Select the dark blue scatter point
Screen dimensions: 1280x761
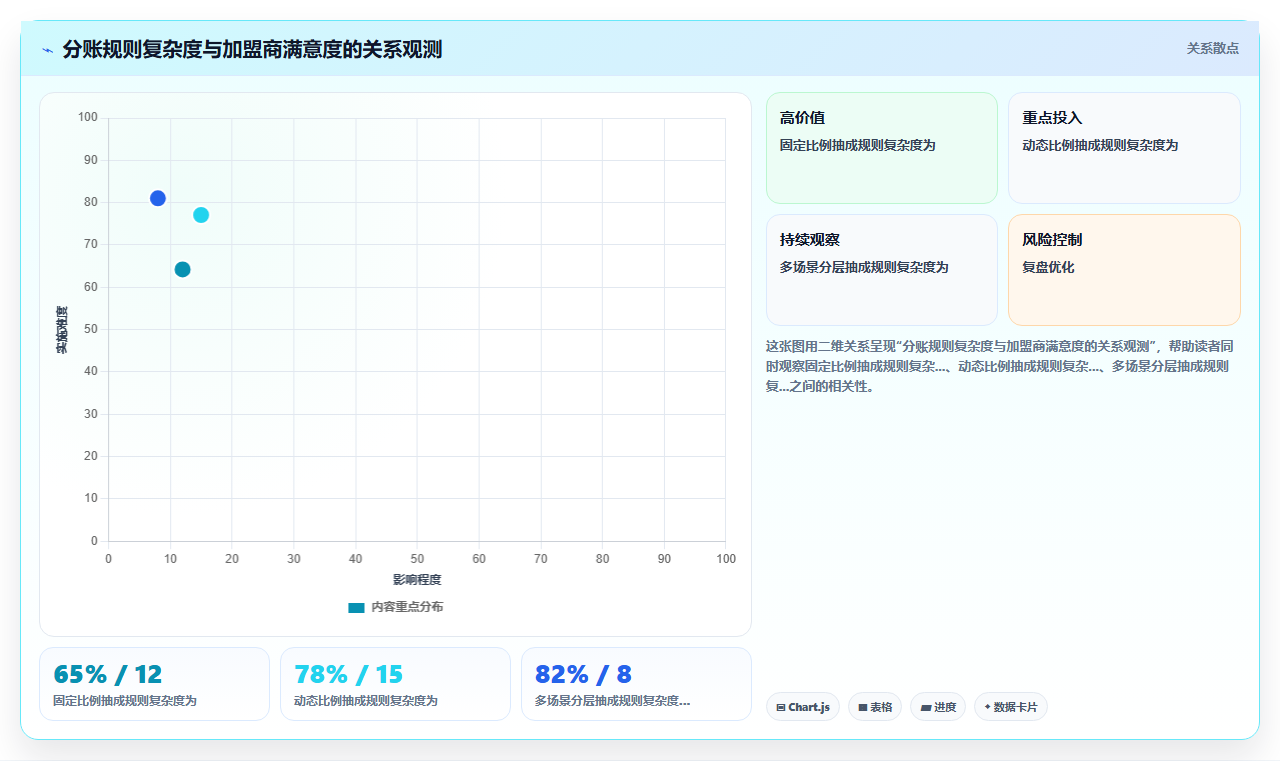click(158, 198)
